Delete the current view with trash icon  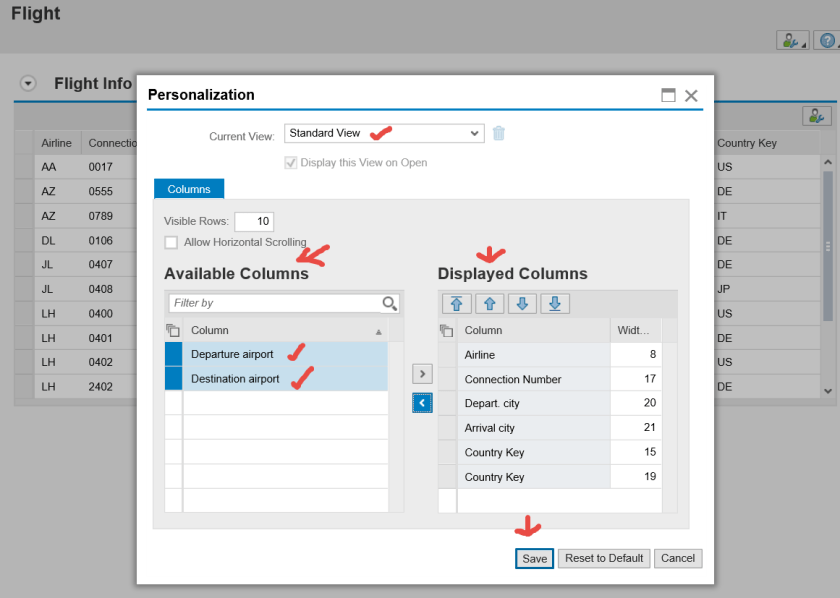(499, 133)
